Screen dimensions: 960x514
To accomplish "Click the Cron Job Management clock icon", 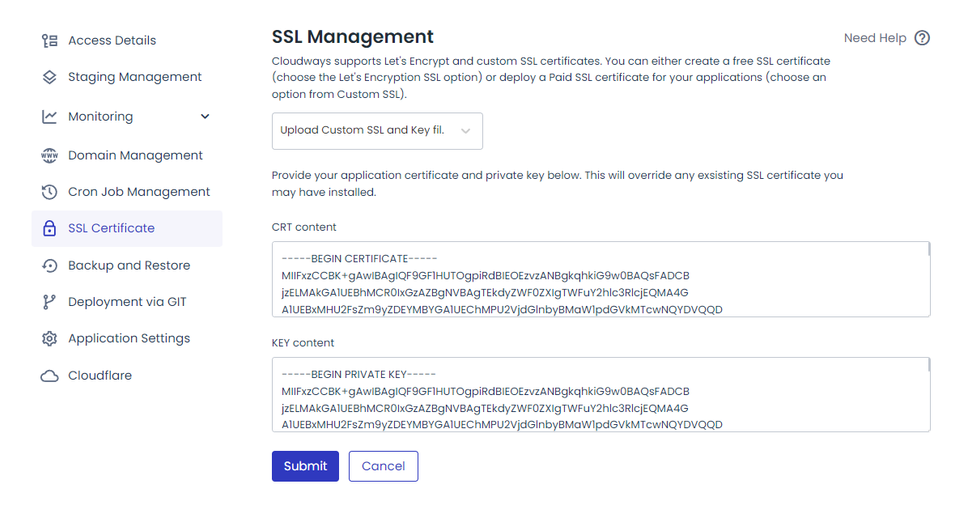I will 49,192.
